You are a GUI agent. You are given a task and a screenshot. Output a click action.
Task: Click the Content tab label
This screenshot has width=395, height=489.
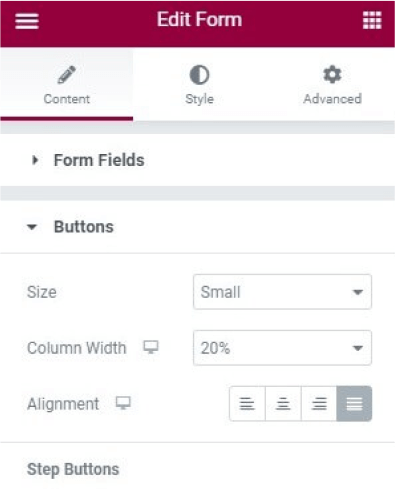coord(67,99)
